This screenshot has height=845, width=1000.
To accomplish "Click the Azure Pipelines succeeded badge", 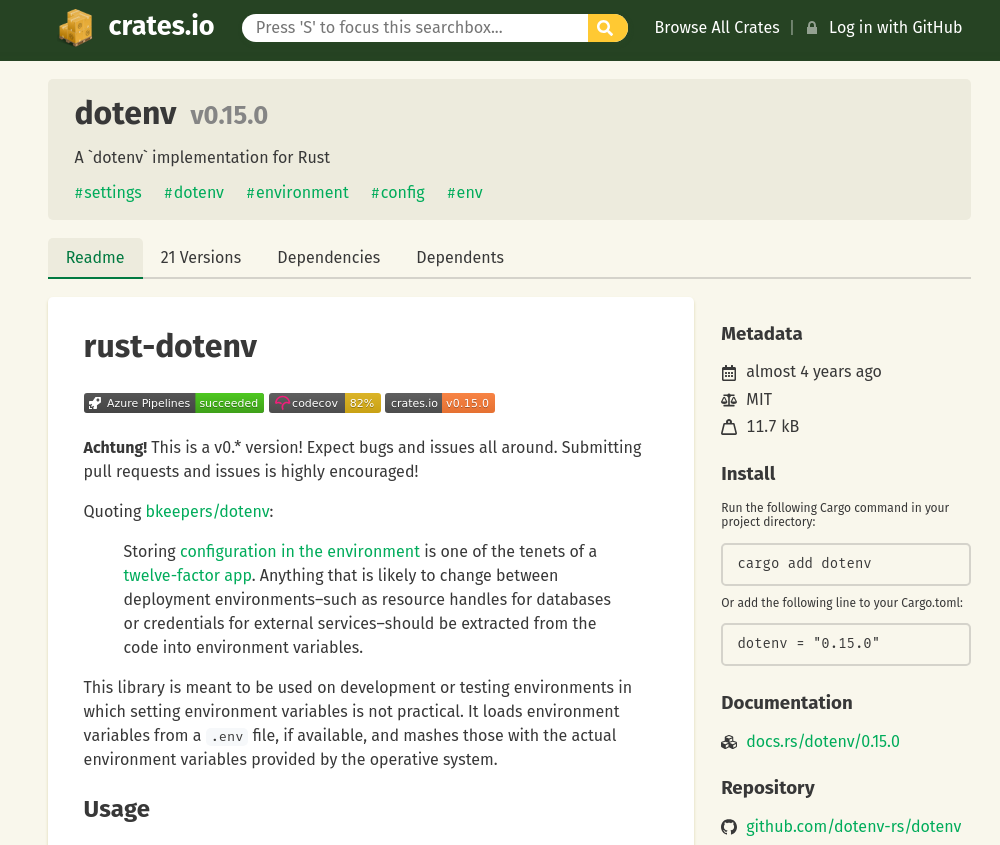I will tap(173, 403).
